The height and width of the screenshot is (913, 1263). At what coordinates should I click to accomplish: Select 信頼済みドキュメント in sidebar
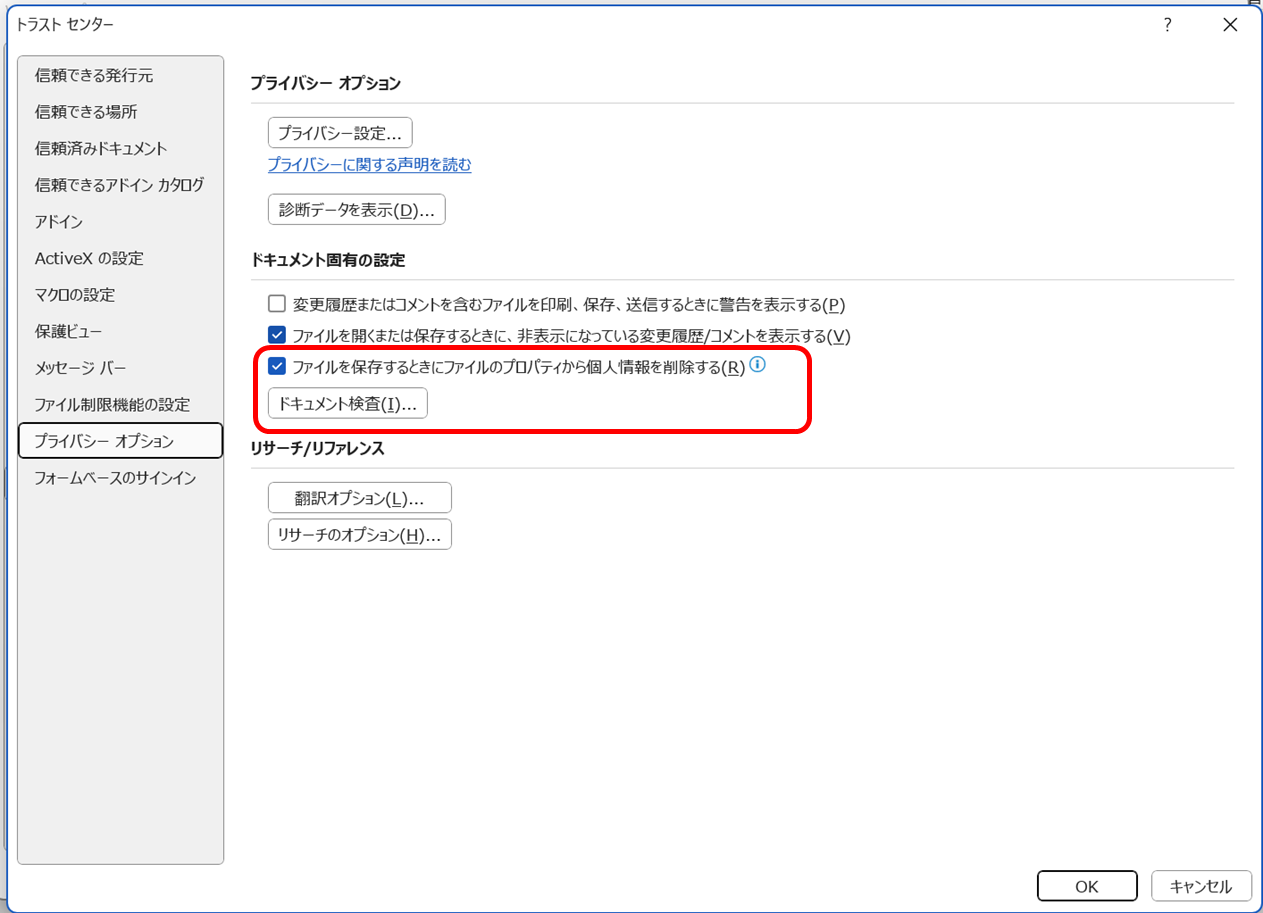click(120, 148)
